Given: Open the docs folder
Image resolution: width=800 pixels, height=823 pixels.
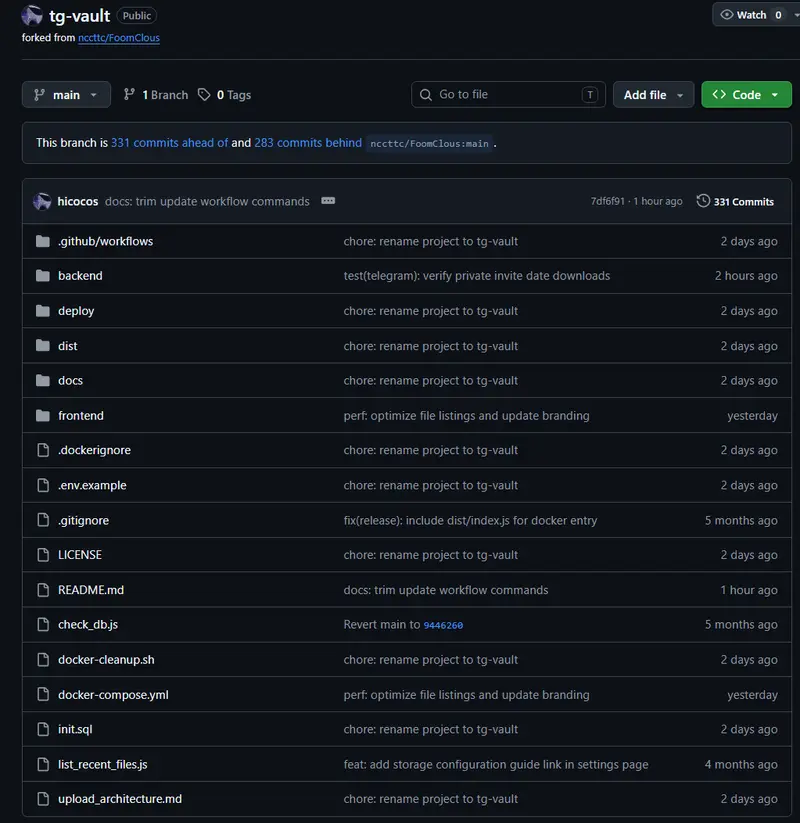Looking at the screenshot, I should tap(70, 381).
